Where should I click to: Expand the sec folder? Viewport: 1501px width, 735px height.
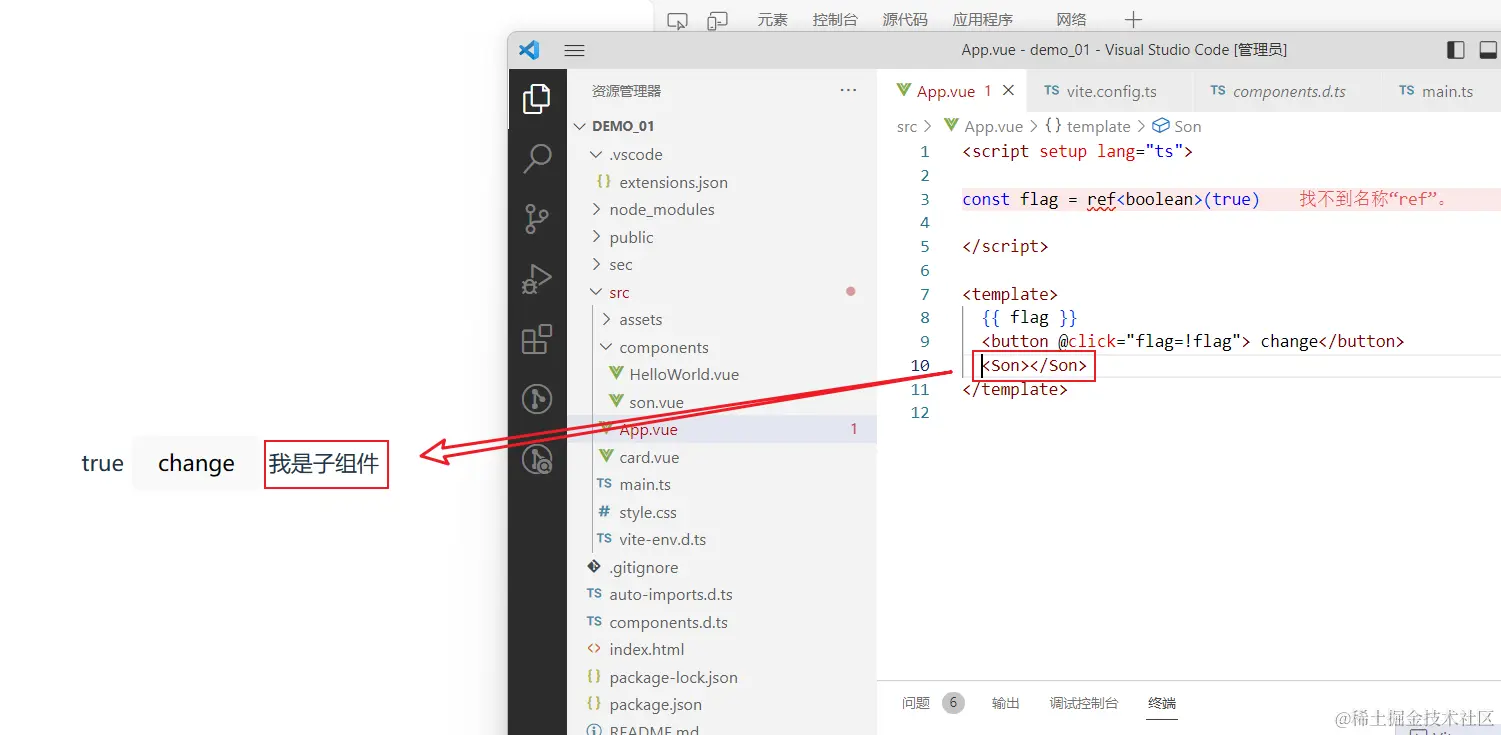(597, 264)
